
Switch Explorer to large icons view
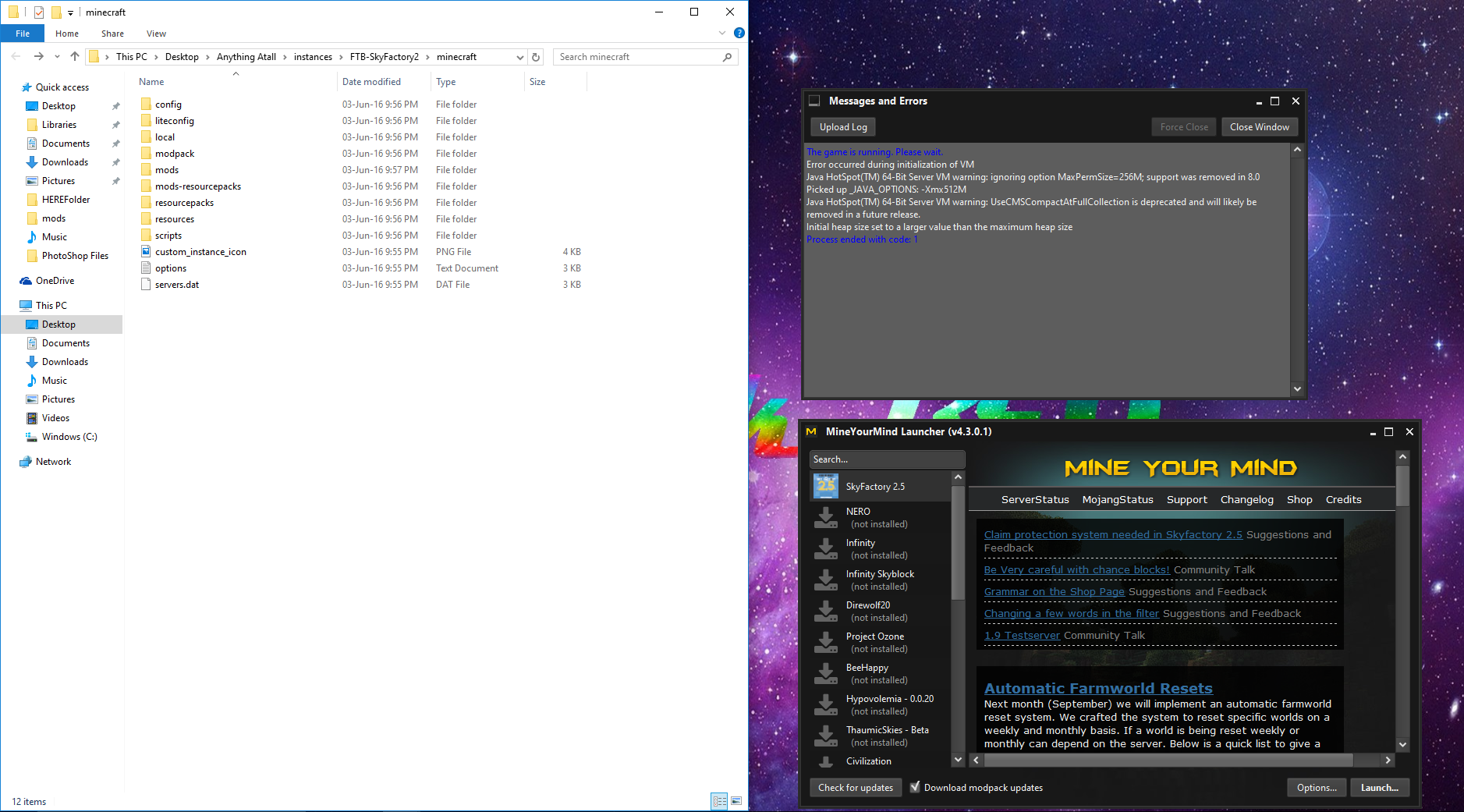736,801
